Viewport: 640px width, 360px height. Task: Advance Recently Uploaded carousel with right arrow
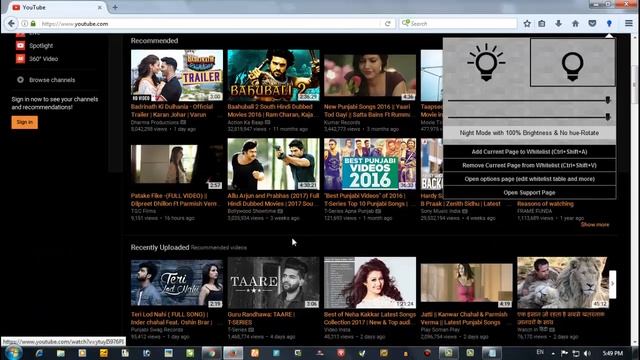612,284
